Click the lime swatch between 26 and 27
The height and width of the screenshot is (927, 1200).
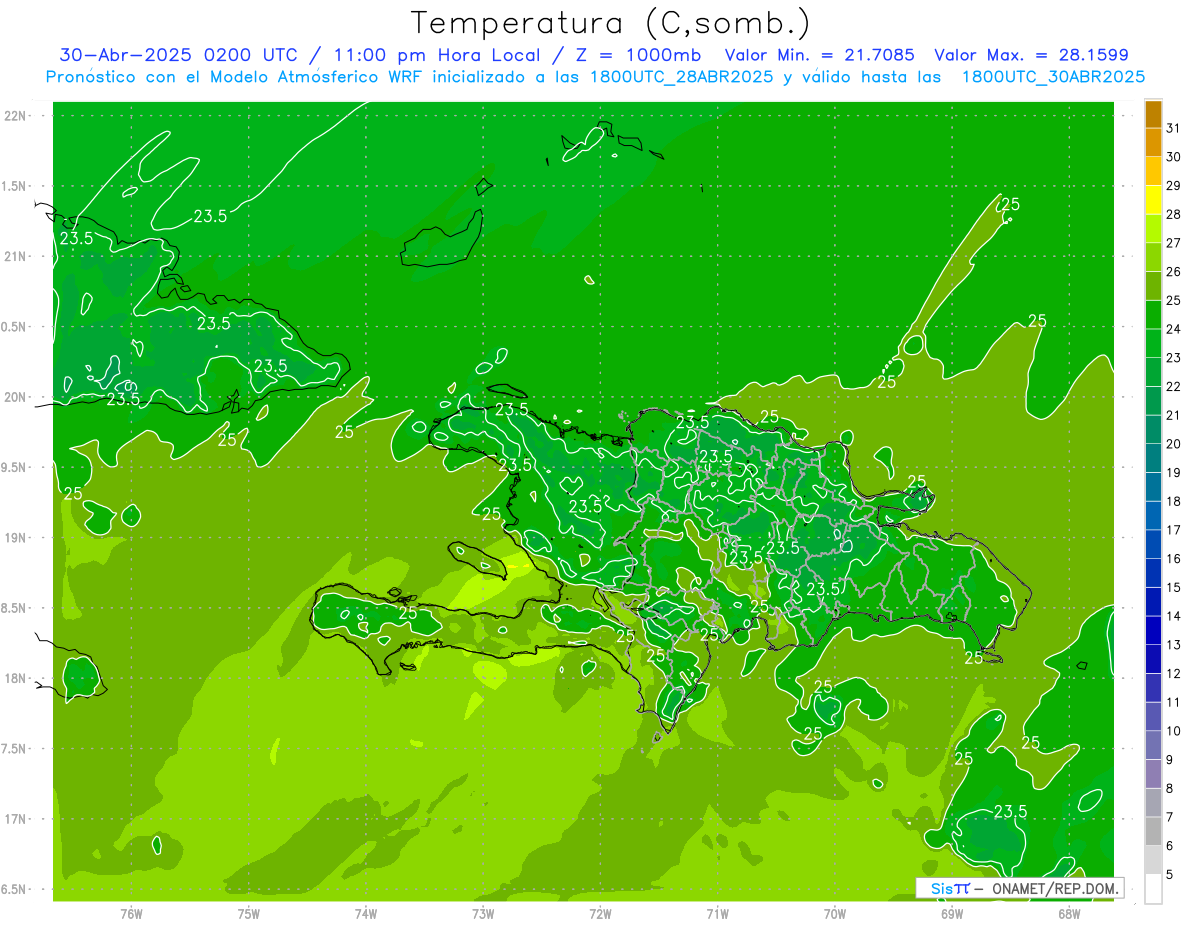coord(1153,258)
